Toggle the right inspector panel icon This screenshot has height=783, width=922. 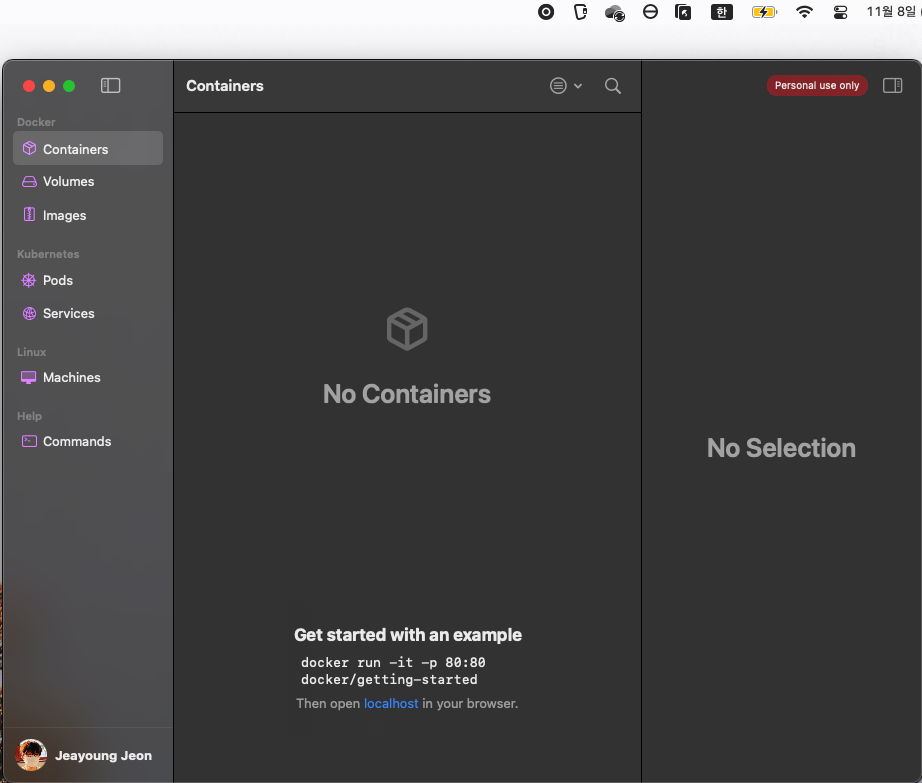point(892,86)
